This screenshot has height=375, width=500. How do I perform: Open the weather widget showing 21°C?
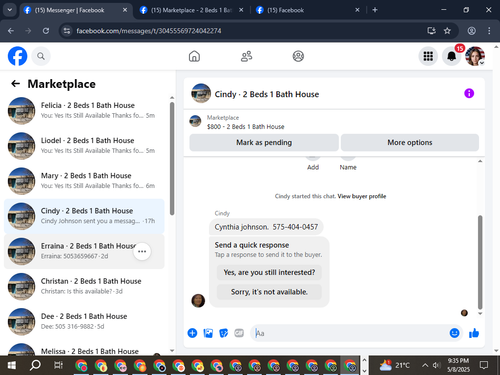click(394, 365)
